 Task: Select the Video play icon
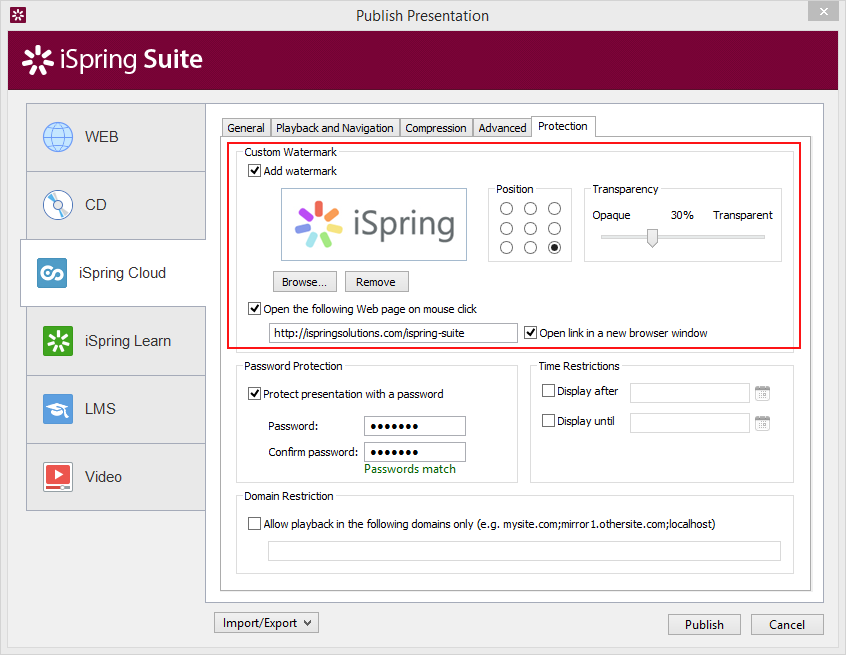(x=58, y=477)
